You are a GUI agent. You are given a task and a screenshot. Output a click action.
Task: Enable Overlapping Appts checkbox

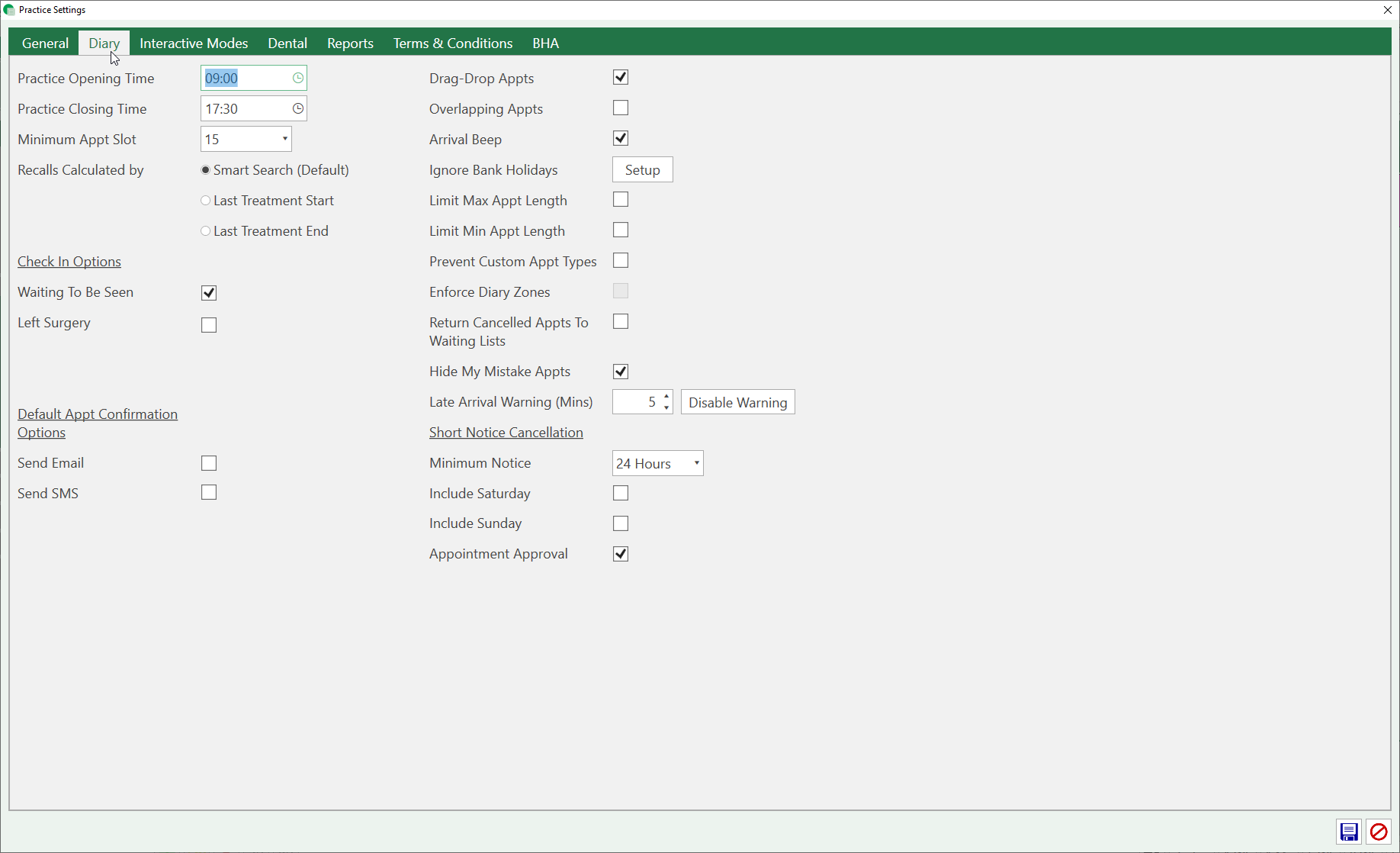pos(621,108)
